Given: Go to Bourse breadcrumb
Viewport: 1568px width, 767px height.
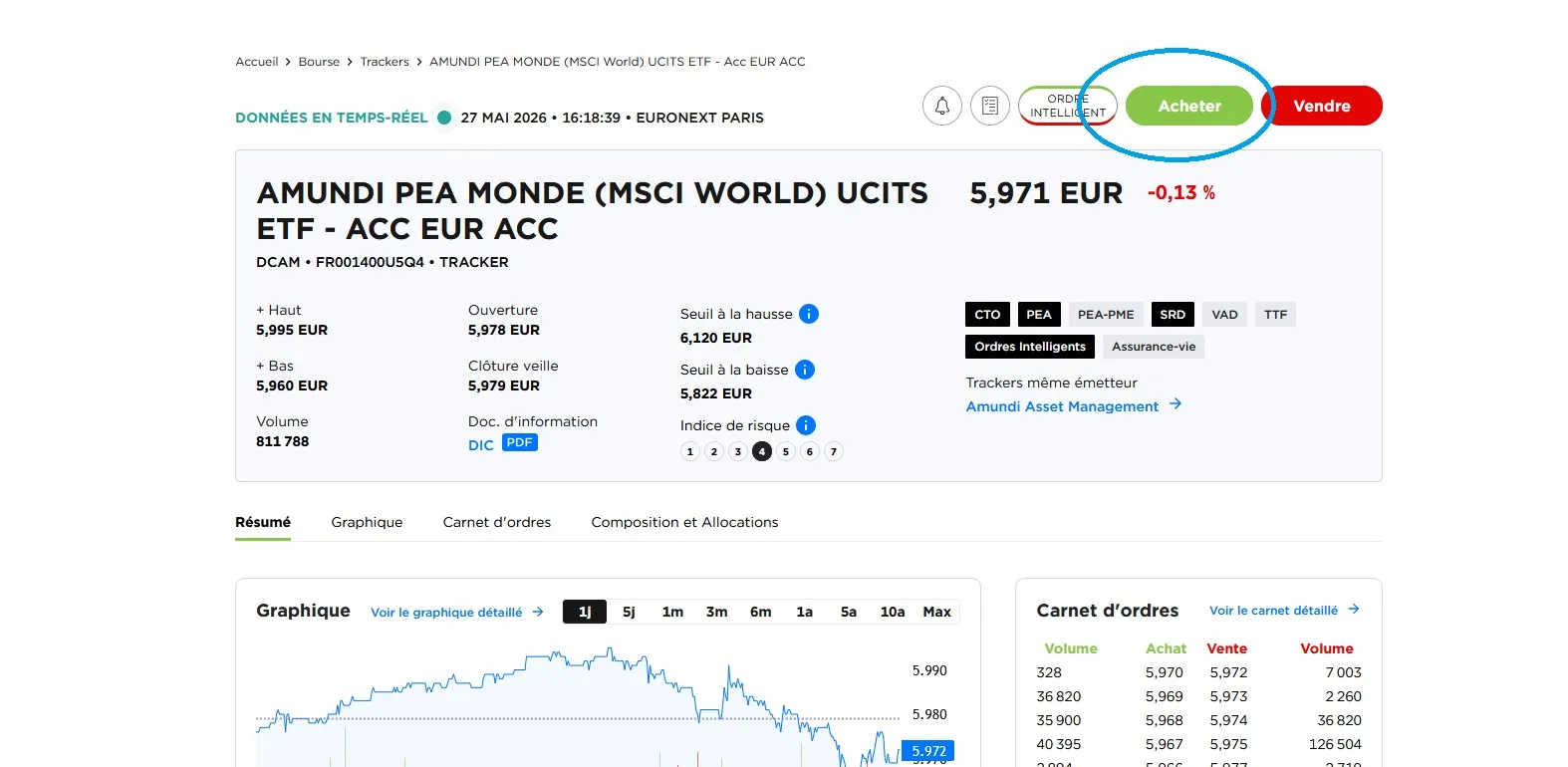Looking at the screenshot, I should tap(319, 62).
